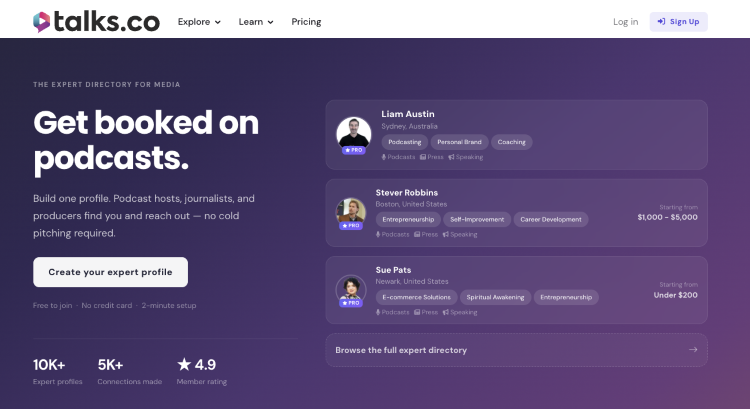This screenshot has height=409, width=750.
Task: Select the Personal Brand tag
Action: tap(459, 142)
